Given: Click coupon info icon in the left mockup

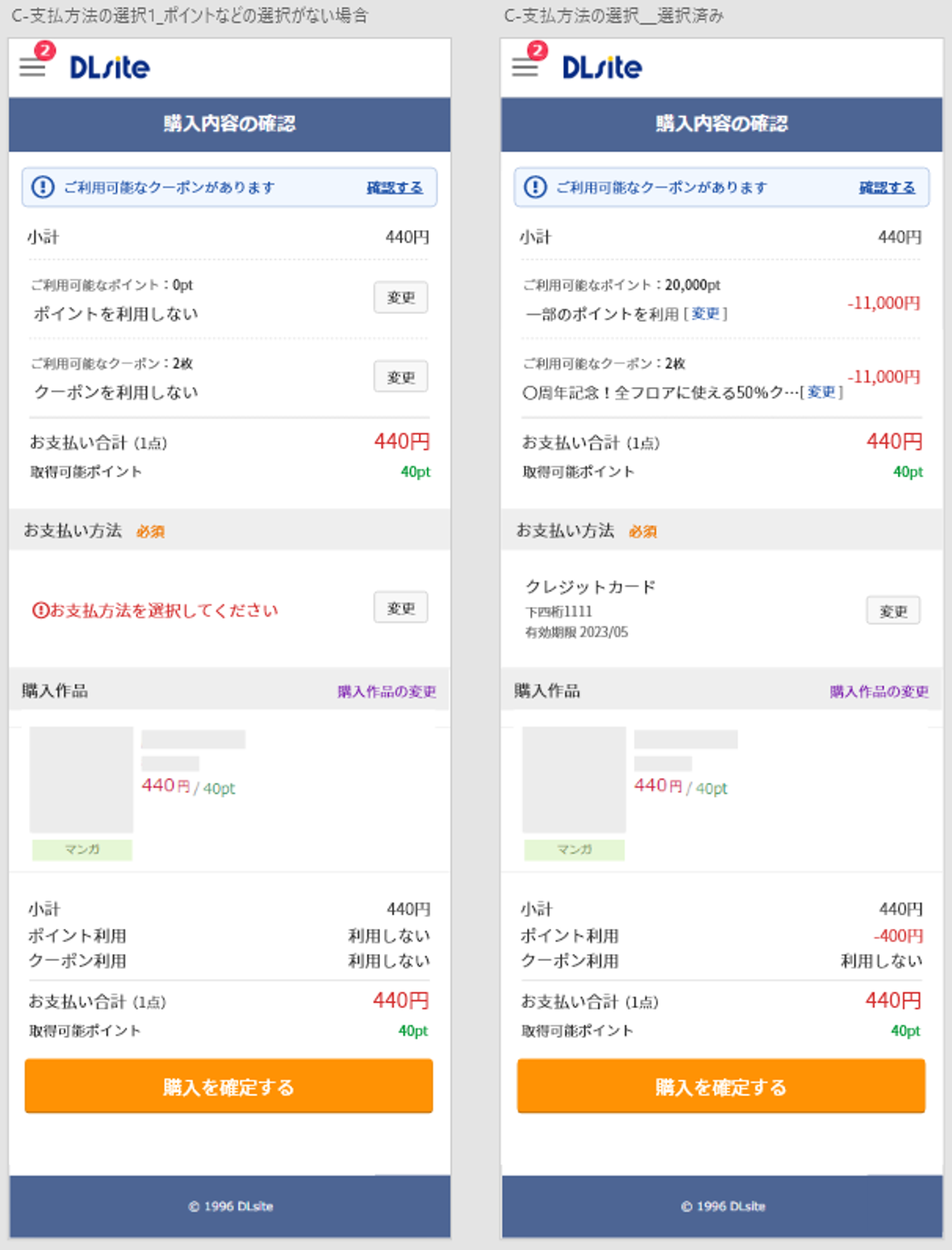Looking at the screenshot, I should [x=43, y=187].
